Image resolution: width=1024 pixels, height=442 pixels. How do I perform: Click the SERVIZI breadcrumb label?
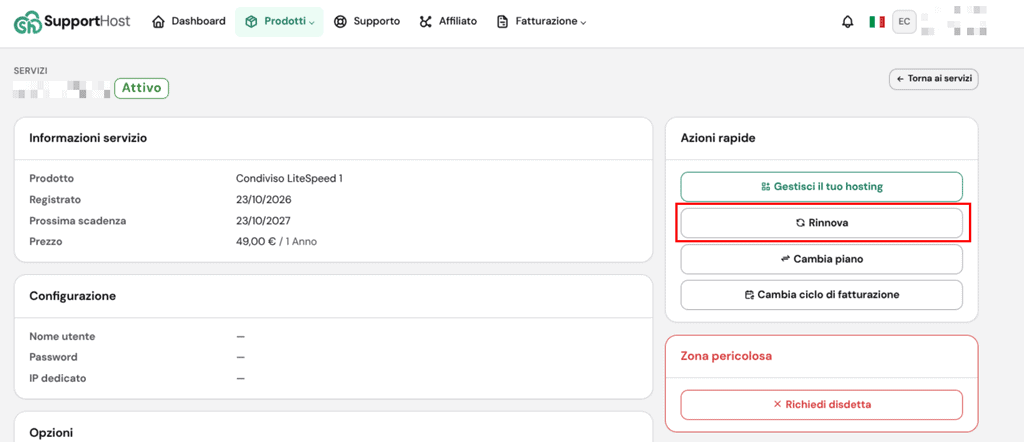[x=31, y=71]
